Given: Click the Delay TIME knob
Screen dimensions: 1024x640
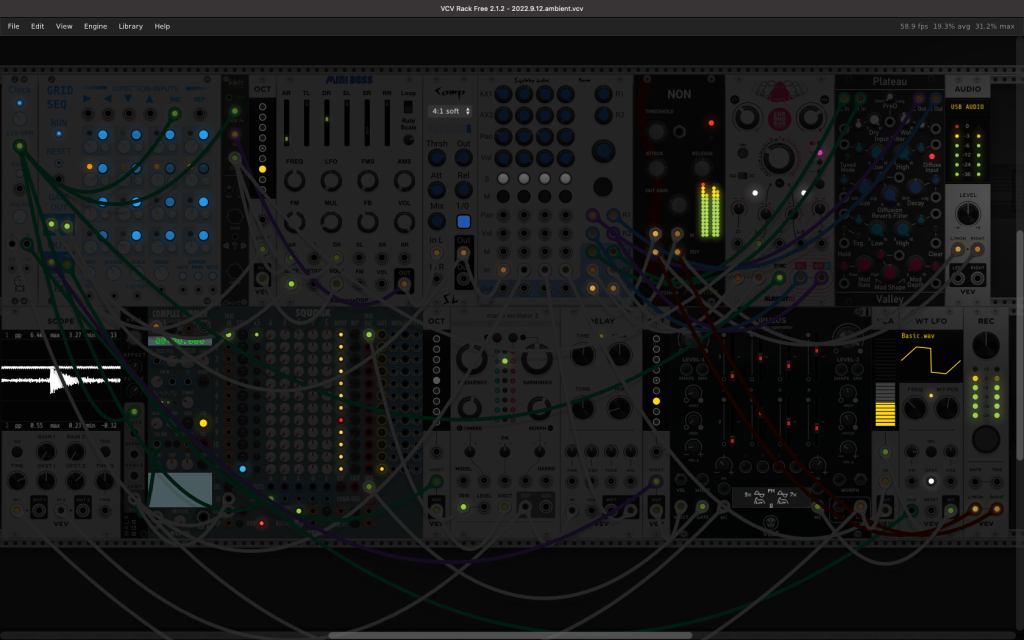Looking at the screenshot, I should coord(582,355).
